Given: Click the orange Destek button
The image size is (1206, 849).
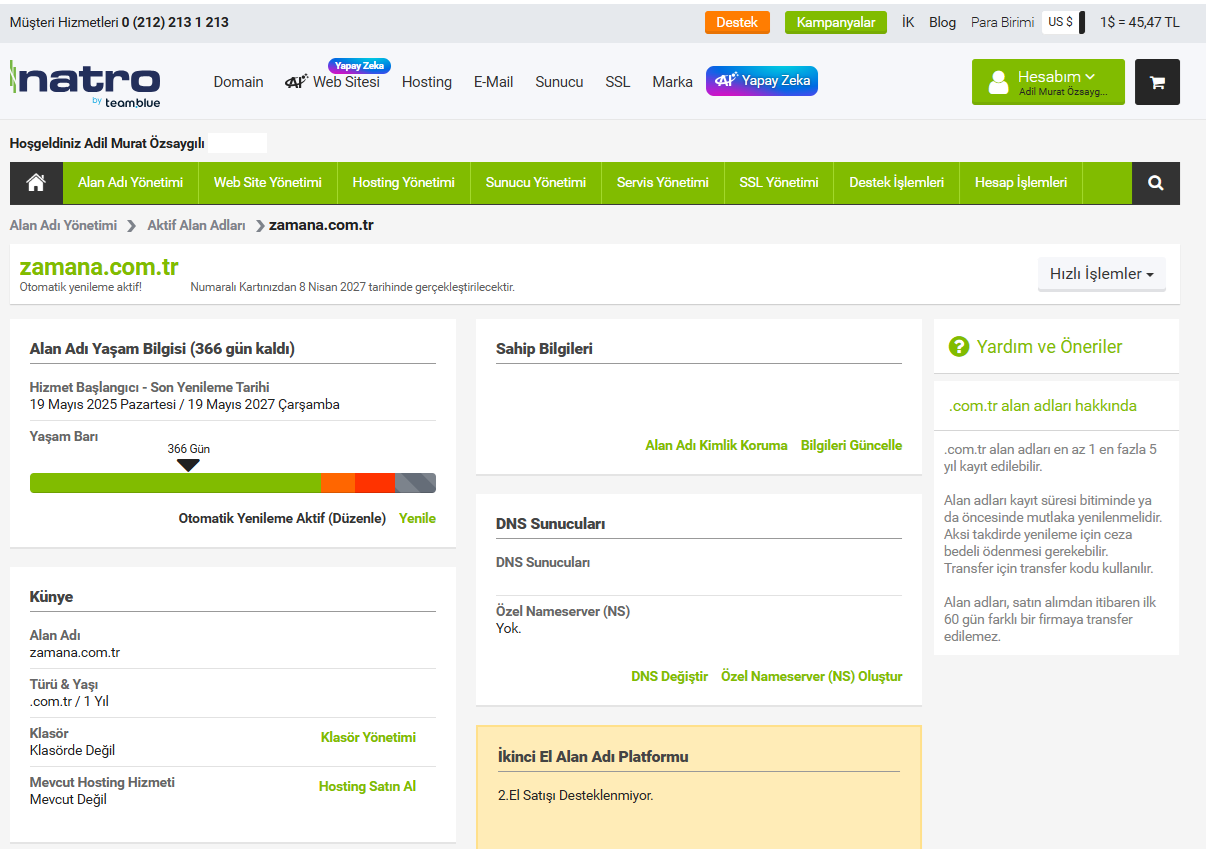Looking at the screenshot, I should pyautogui.click(x=737, y=22).
